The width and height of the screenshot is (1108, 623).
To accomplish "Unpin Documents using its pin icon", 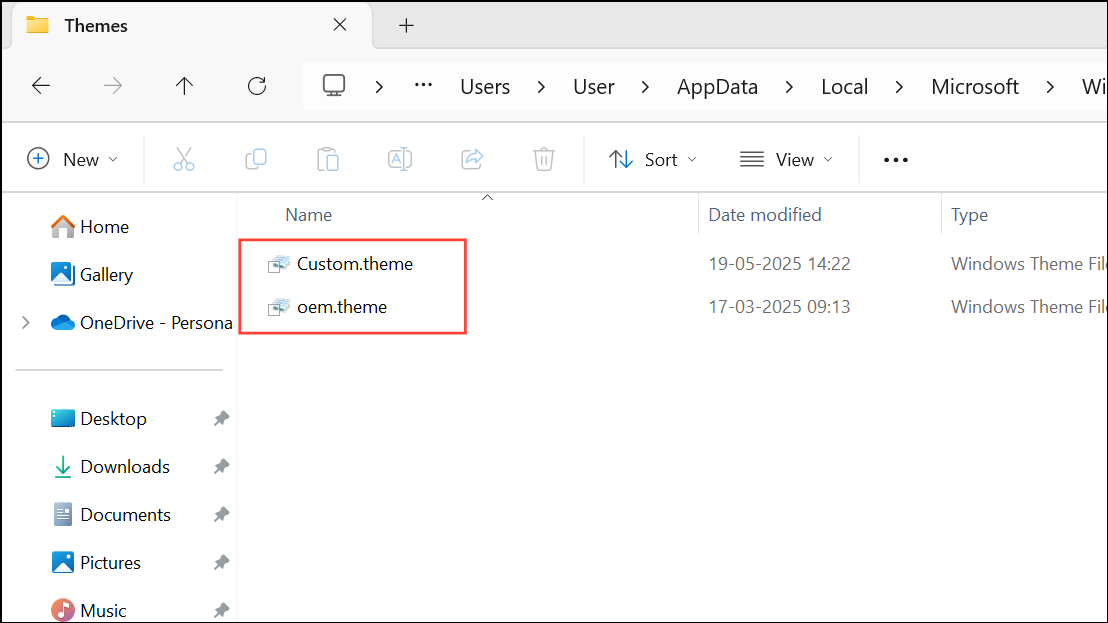I will click(x=221, y=515).
